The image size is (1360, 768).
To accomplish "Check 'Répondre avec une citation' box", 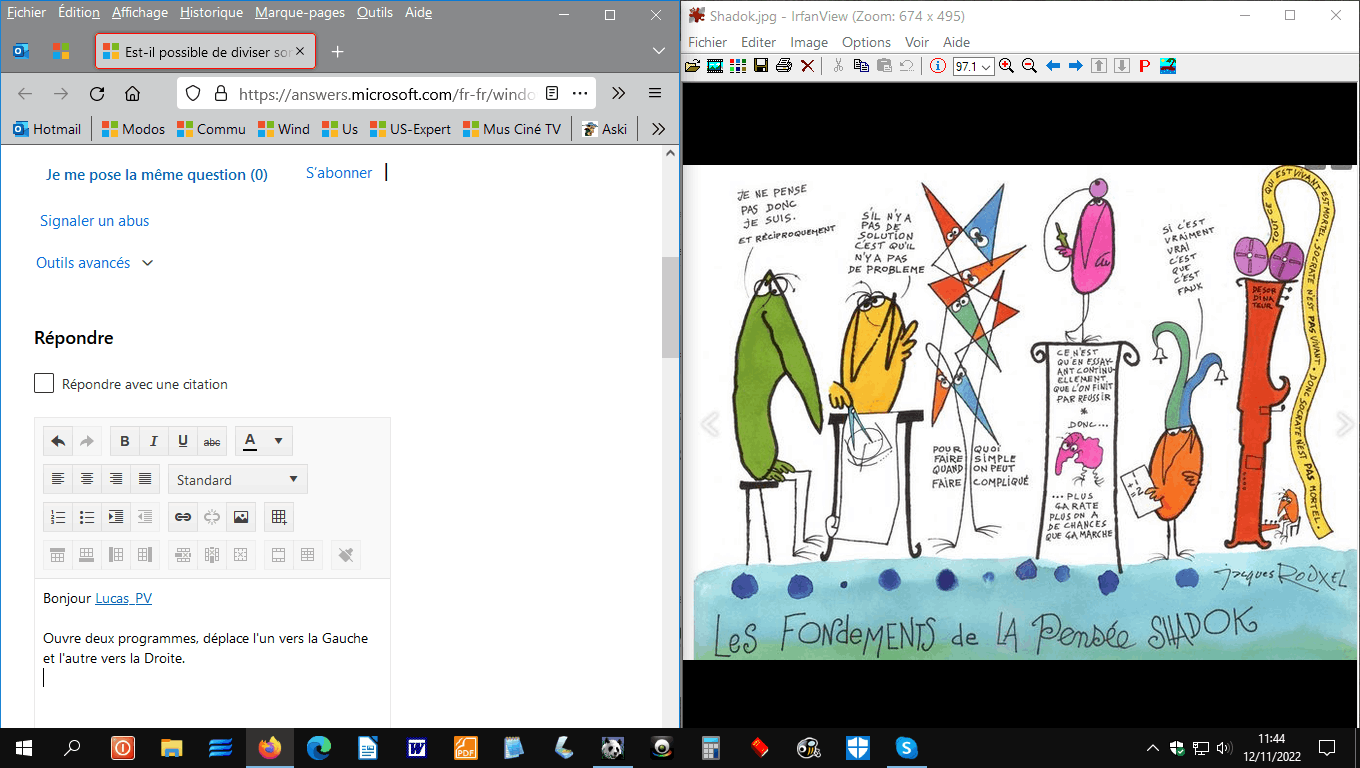I will pyautogui.click(x=44, y=384).
